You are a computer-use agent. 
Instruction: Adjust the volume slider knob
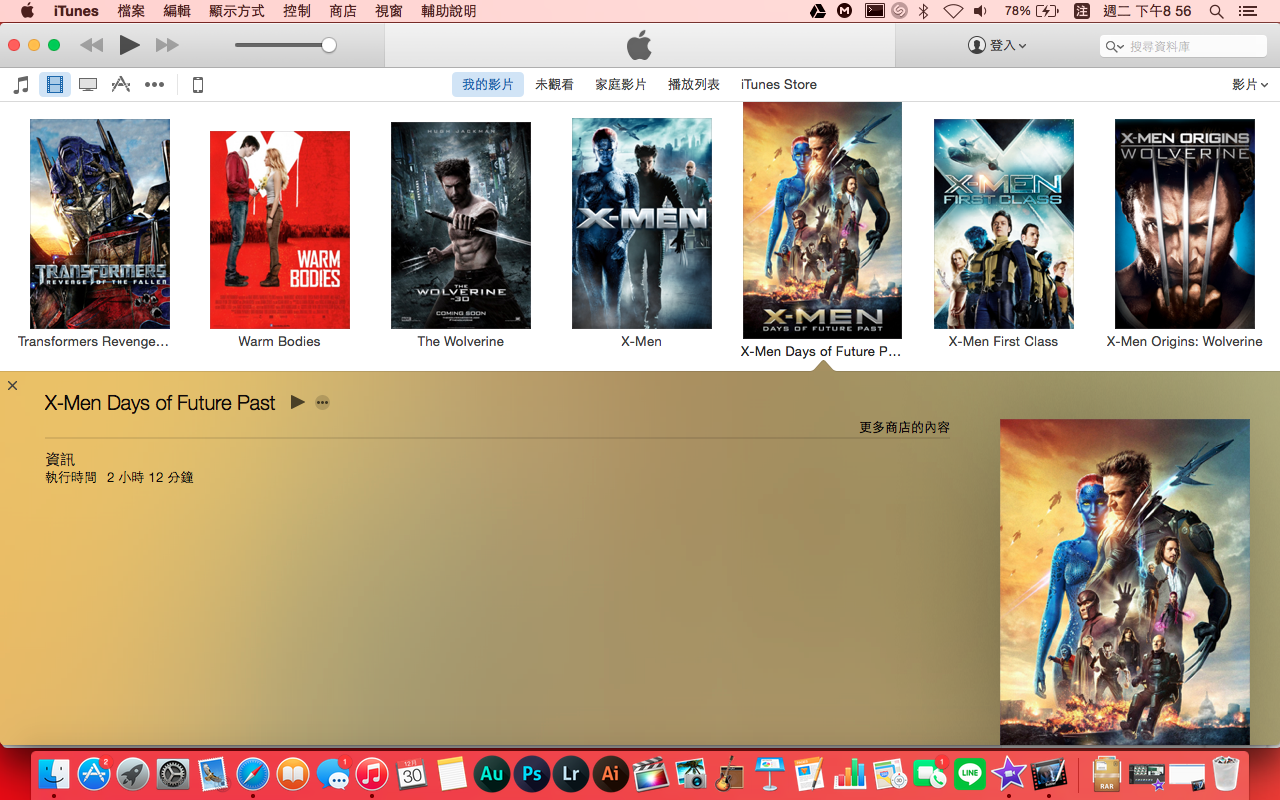[328, 45]
